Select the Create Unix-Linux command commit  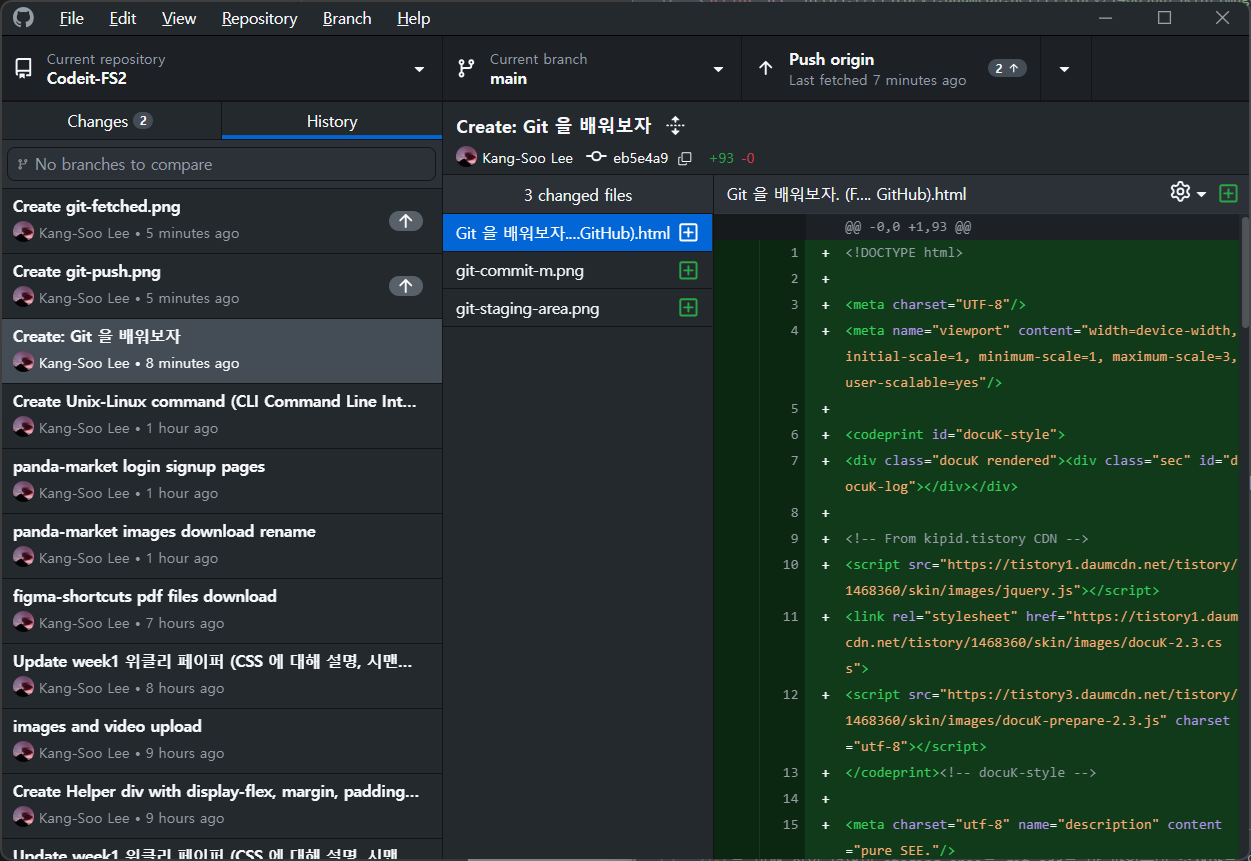(222, 415)
